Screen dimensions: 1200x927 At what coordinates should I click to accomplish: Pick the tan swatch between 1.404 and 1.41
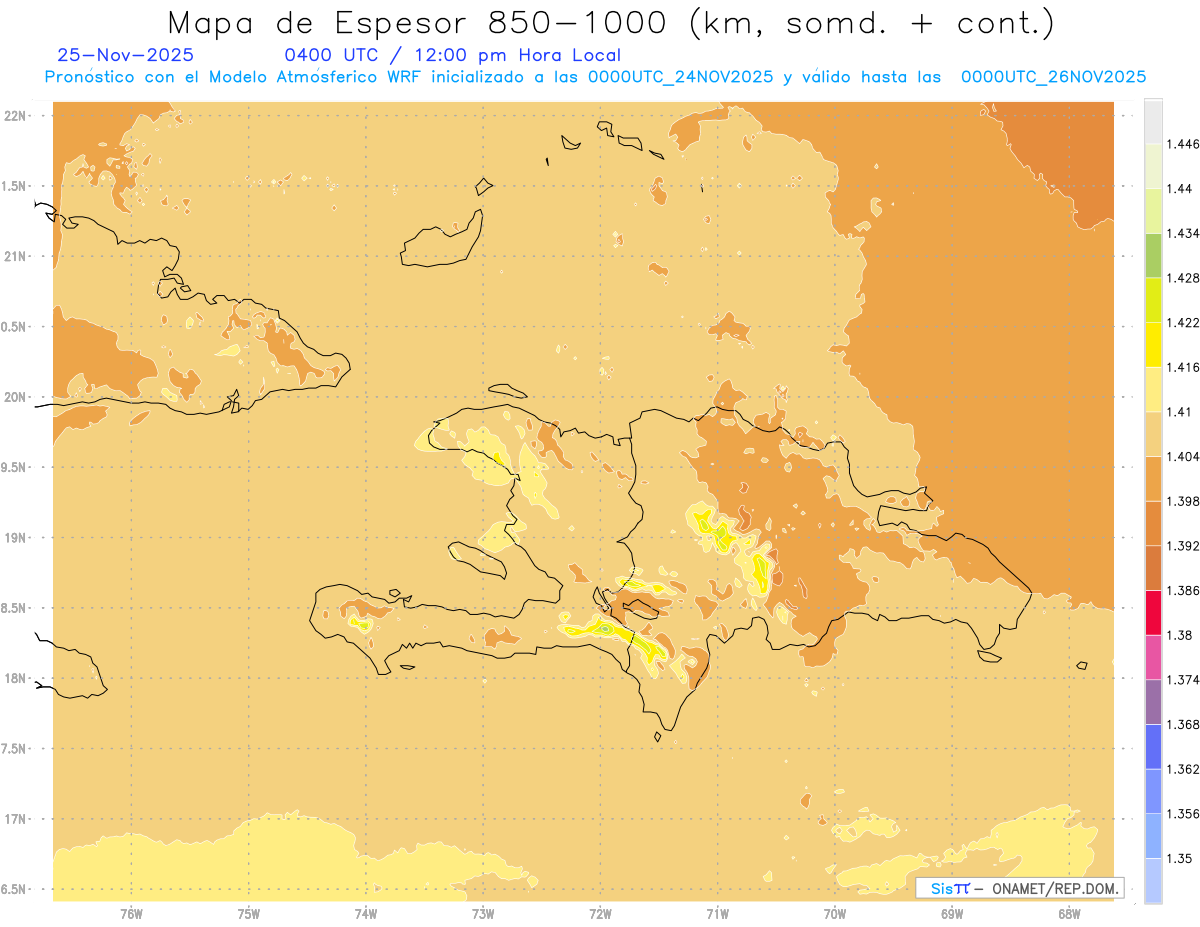click(1153, 434)
